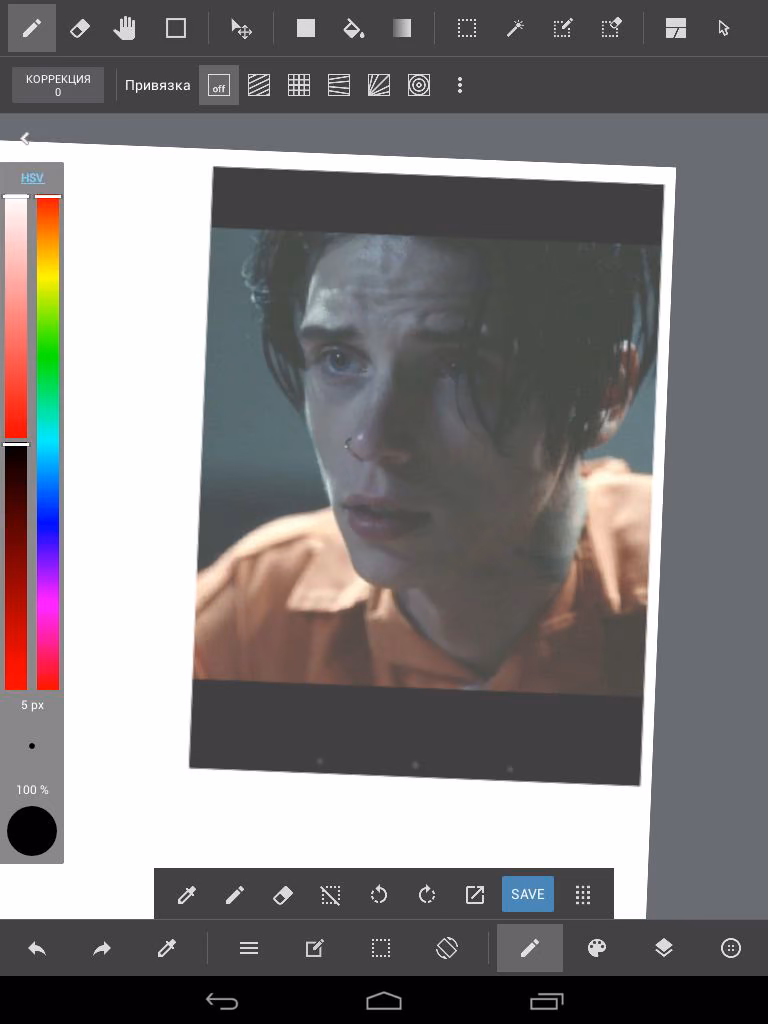Select the Selection Pen tool

(x=562, y=28)
